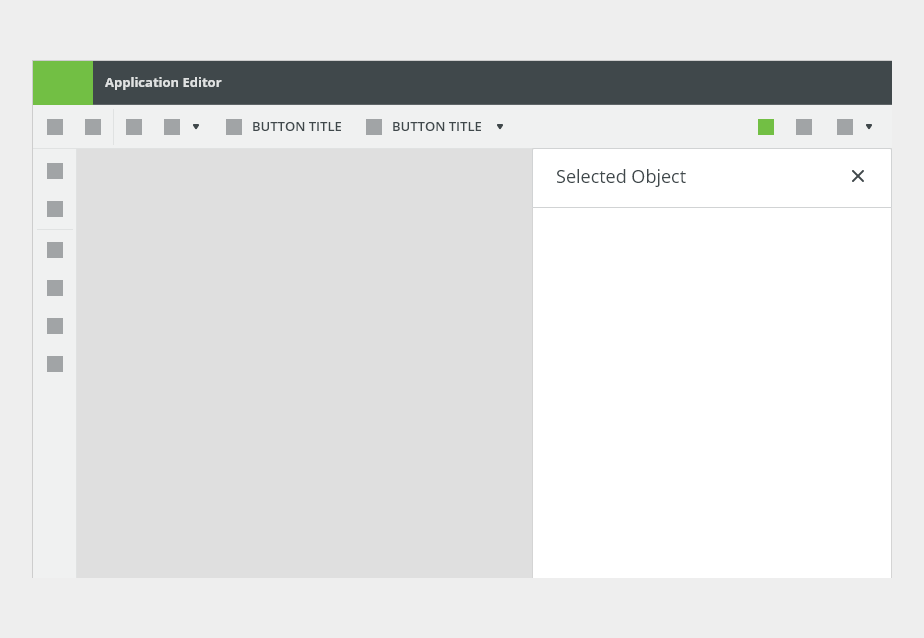This screenshot has height=638, width=924.
Task: Close the Selected Object panel
Action: click(x=857, y=176)
